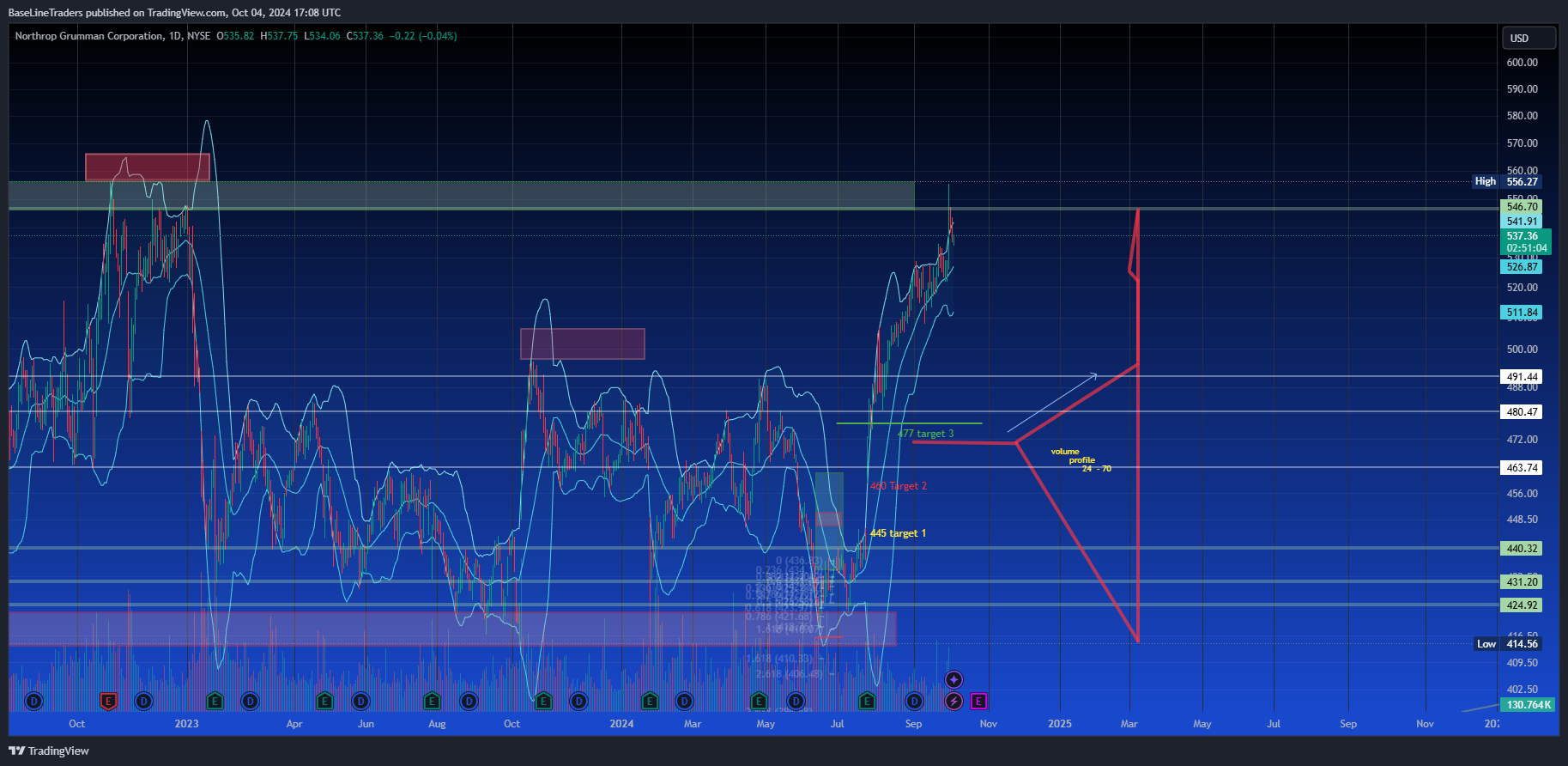Open the green earnings E marker after Apr 2023
The height and width of the screenshot is (766, 1568).
[x=324, y=702]
